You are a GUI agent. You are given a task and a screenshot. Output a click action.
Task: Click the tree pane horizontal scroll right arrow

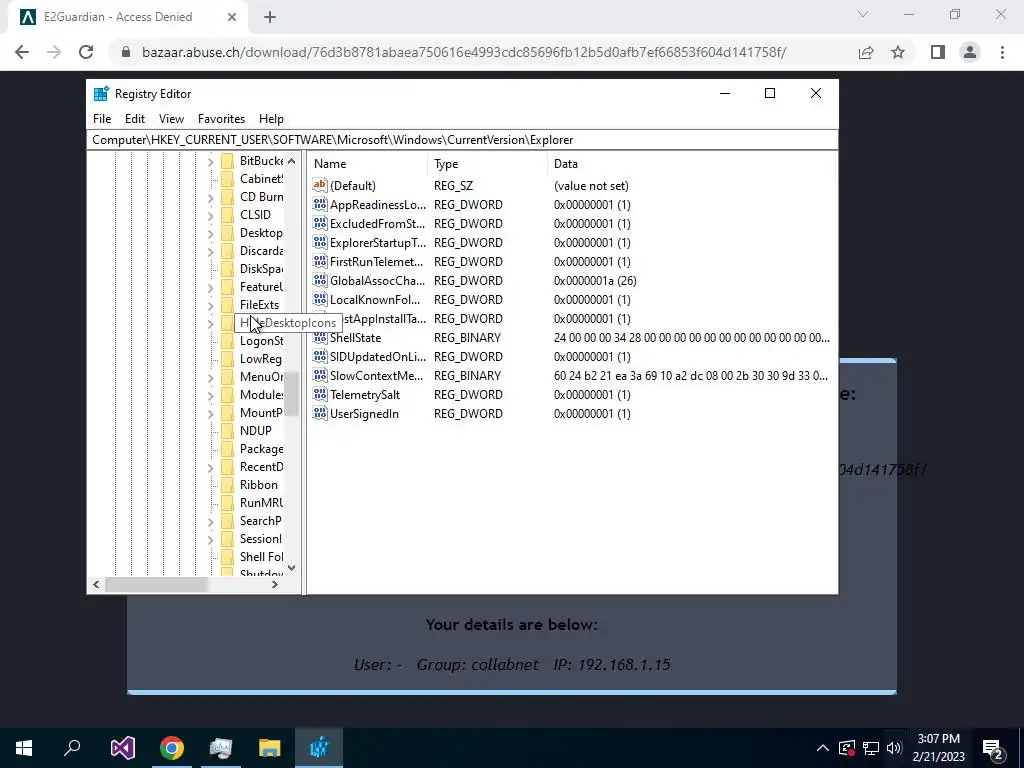275,584
